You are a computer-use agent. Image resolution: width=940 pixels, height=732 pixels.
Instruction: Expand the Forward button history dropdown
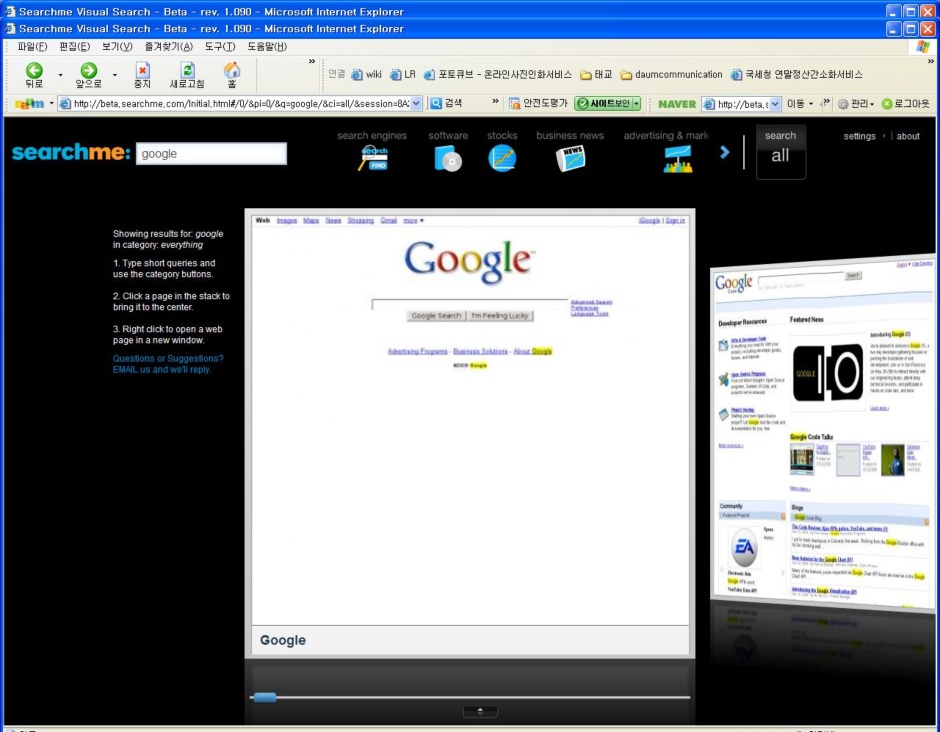pyautogui.click(x=115, y=75)
